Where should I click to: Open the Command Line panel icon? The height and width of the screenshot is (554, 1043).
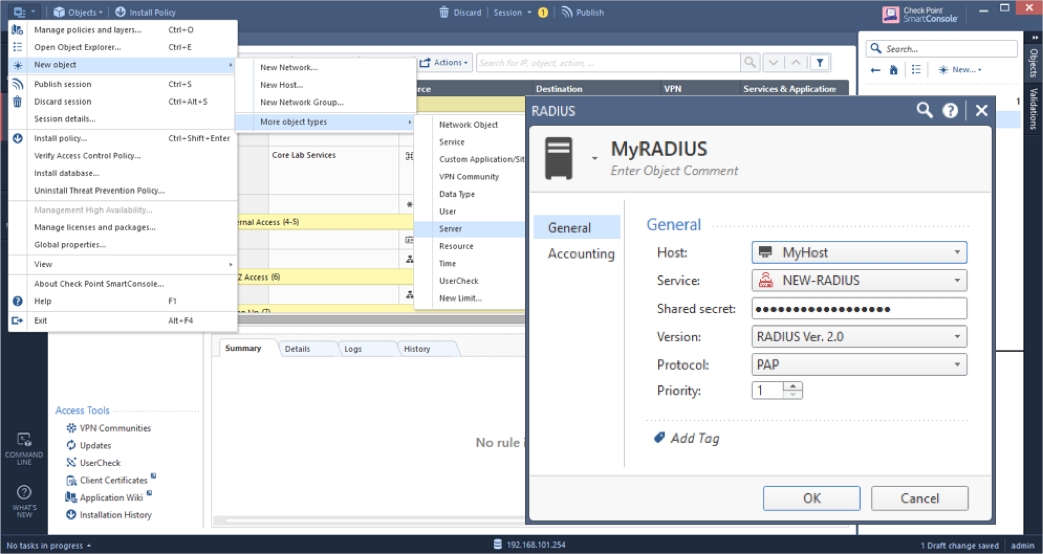(24, 439)
